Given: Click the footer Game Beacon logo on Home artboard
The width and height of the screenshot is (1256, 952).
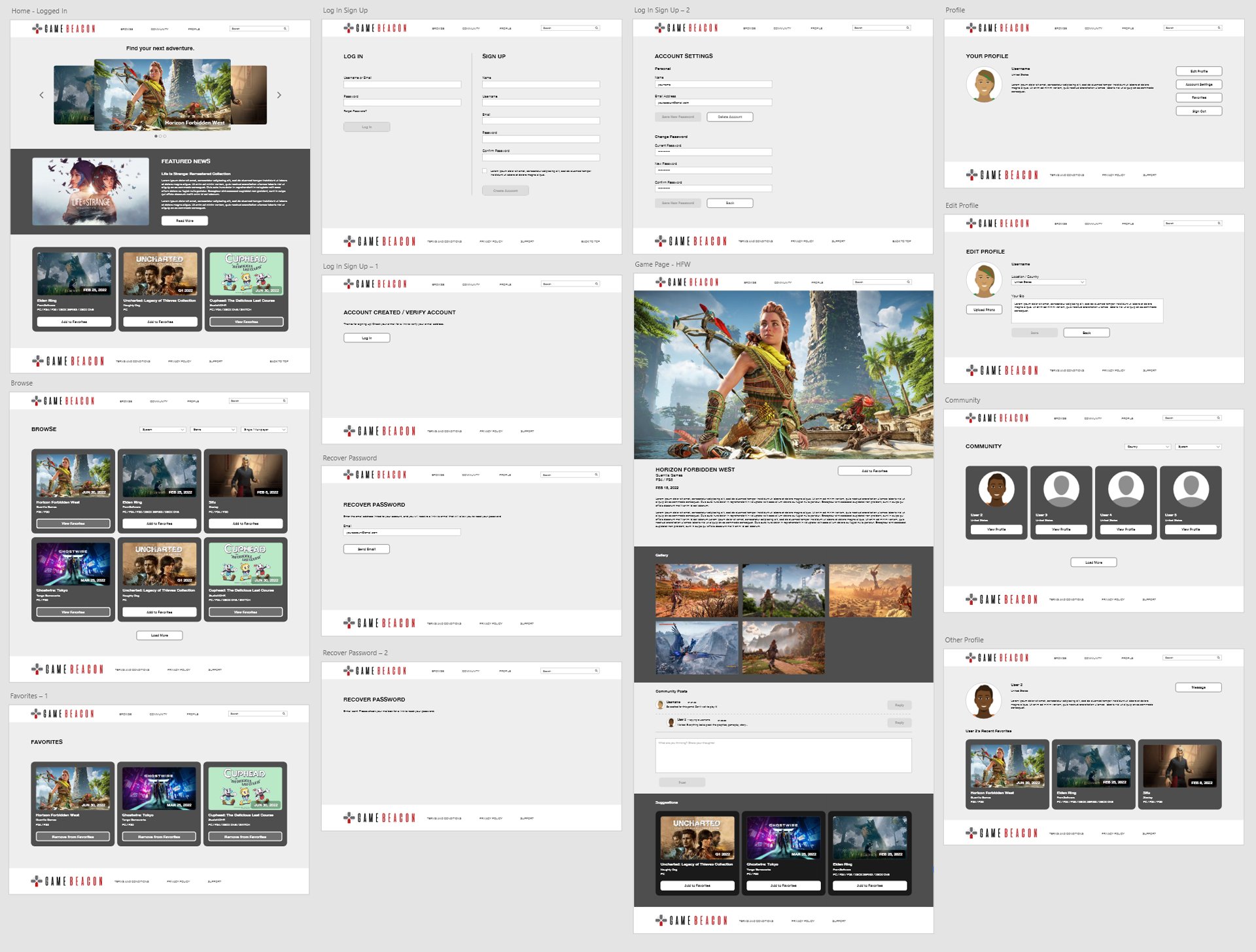Looking at the screenshot, I should coord(68,361).
